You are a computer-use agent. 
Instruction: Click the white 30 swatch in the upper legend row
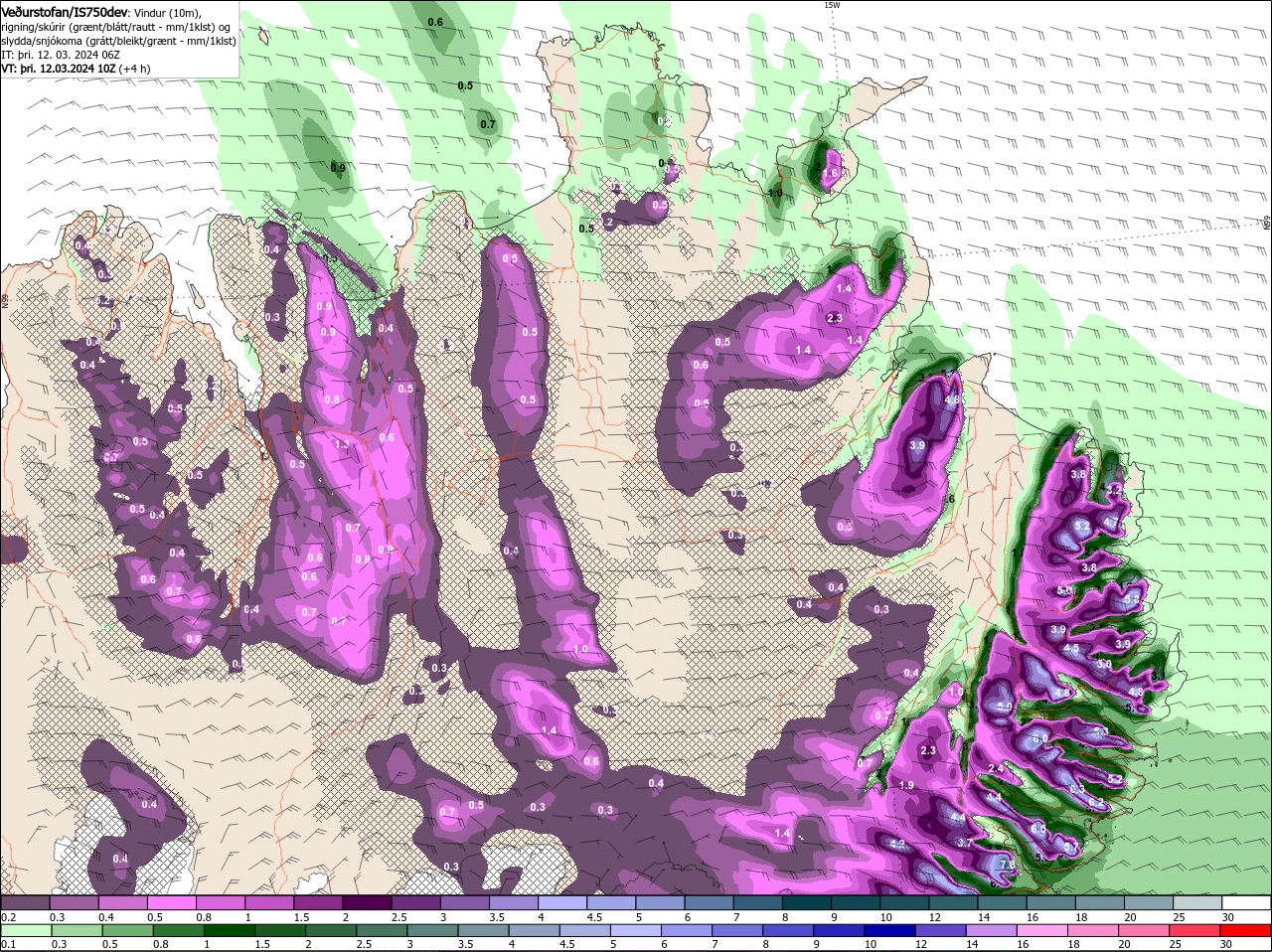coord(1245,902)
